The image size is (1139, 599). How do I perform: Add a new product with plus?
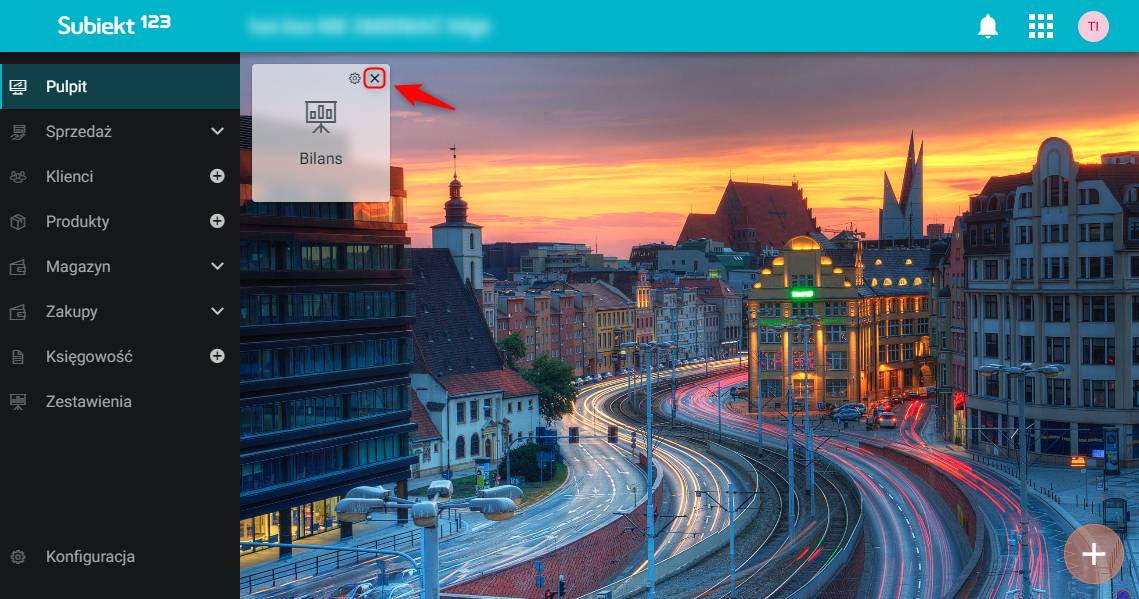point(217,221)
